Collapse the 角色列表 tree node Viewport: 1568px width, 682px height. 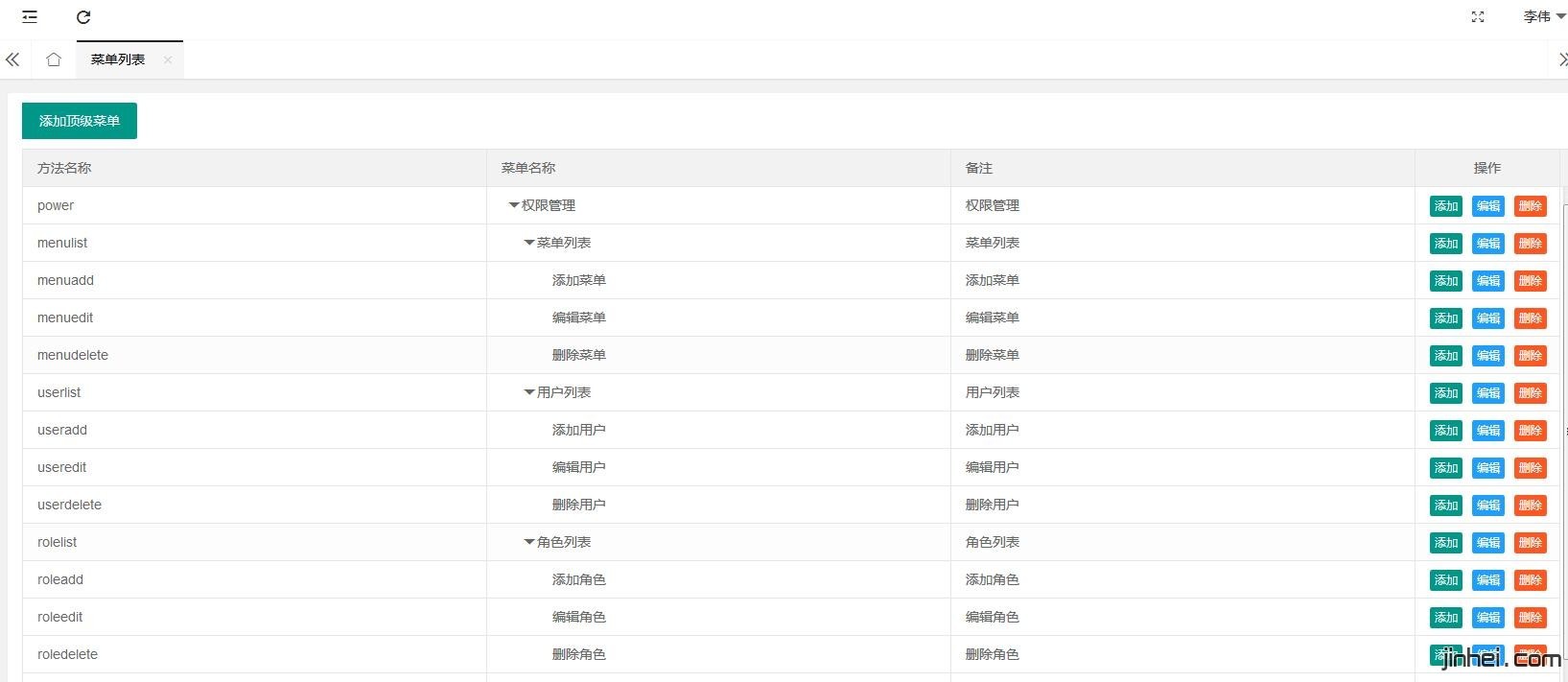pos(529,542)
